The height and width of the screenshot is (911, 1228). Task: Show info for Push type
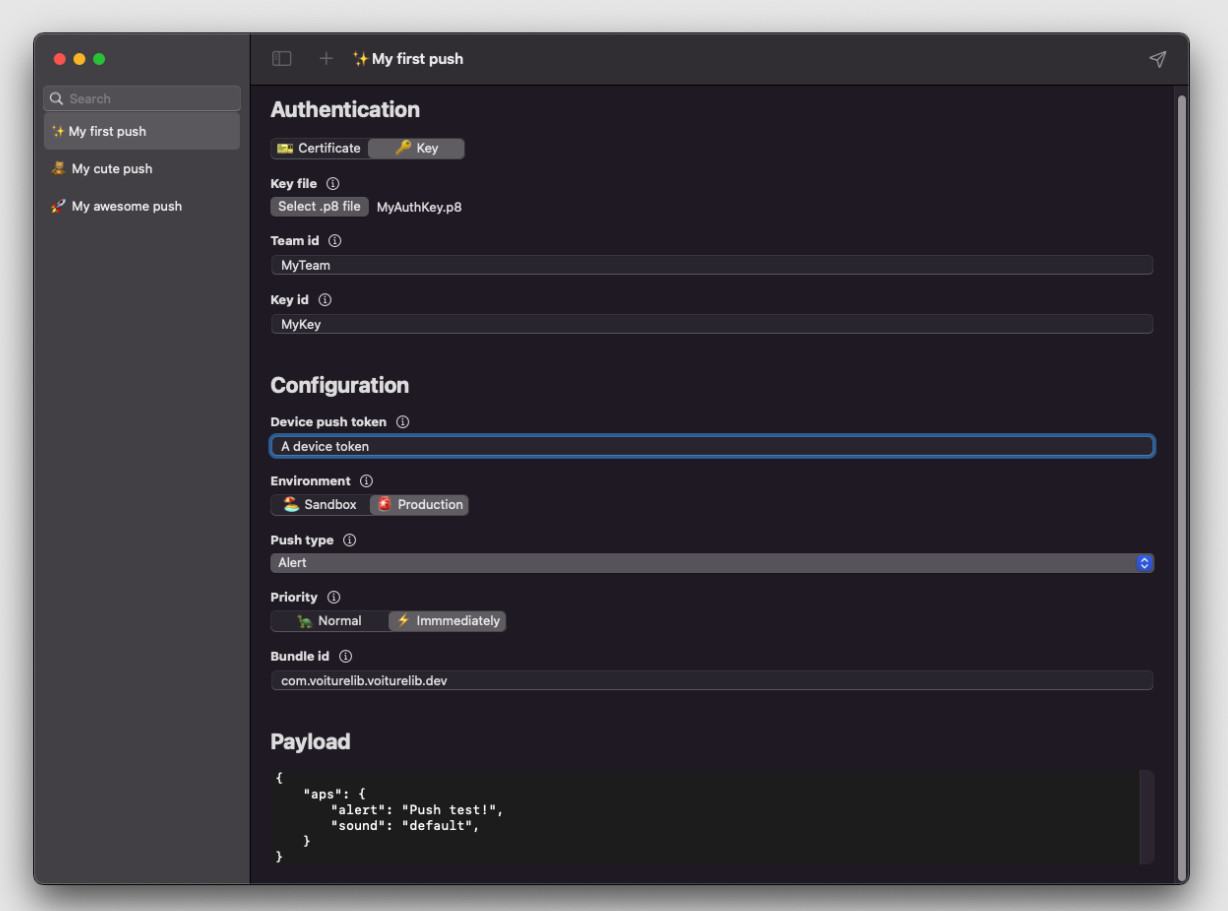click(350, 540)
